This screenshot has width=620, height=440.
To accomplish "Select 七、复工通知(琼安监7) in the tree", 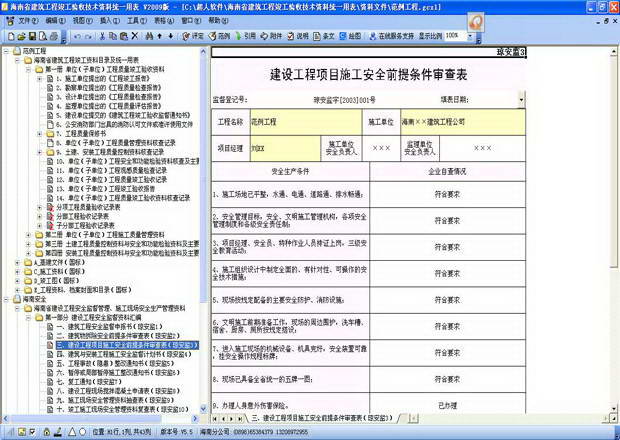I will click(89, 382).
